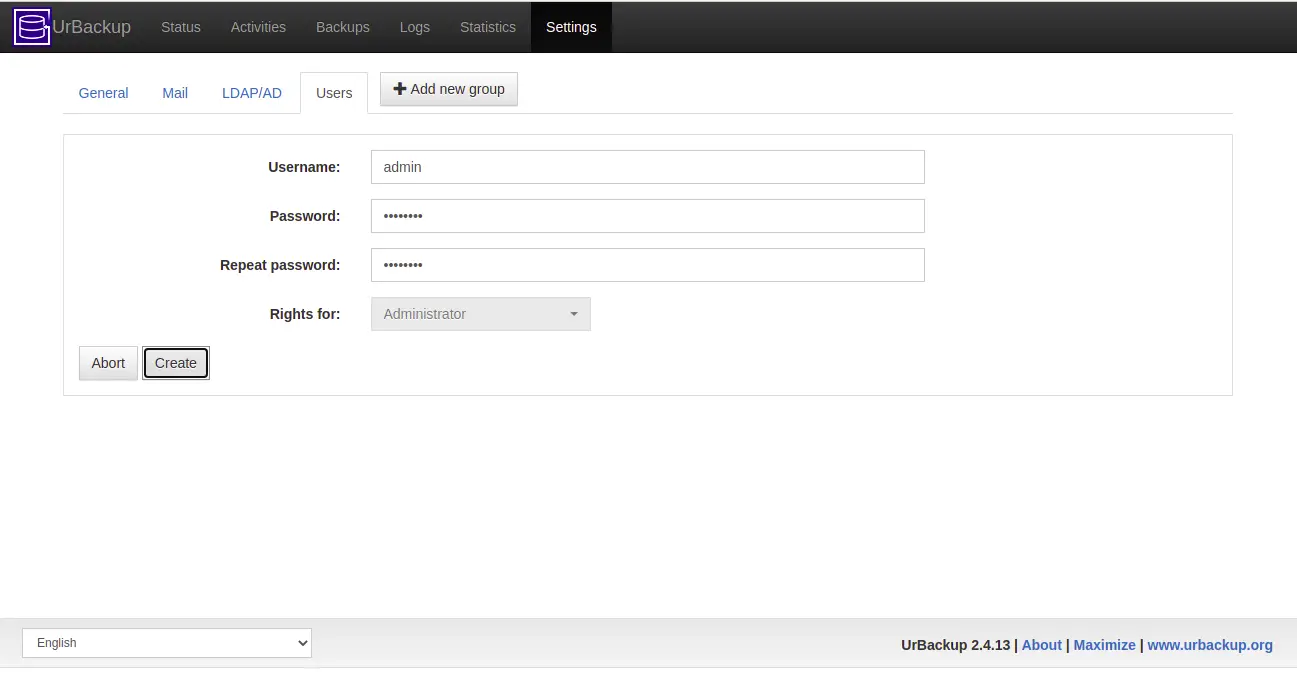Select the Settings navigation item
The height and width of the screenshot is (673, 1297).
tap(571, 27)
